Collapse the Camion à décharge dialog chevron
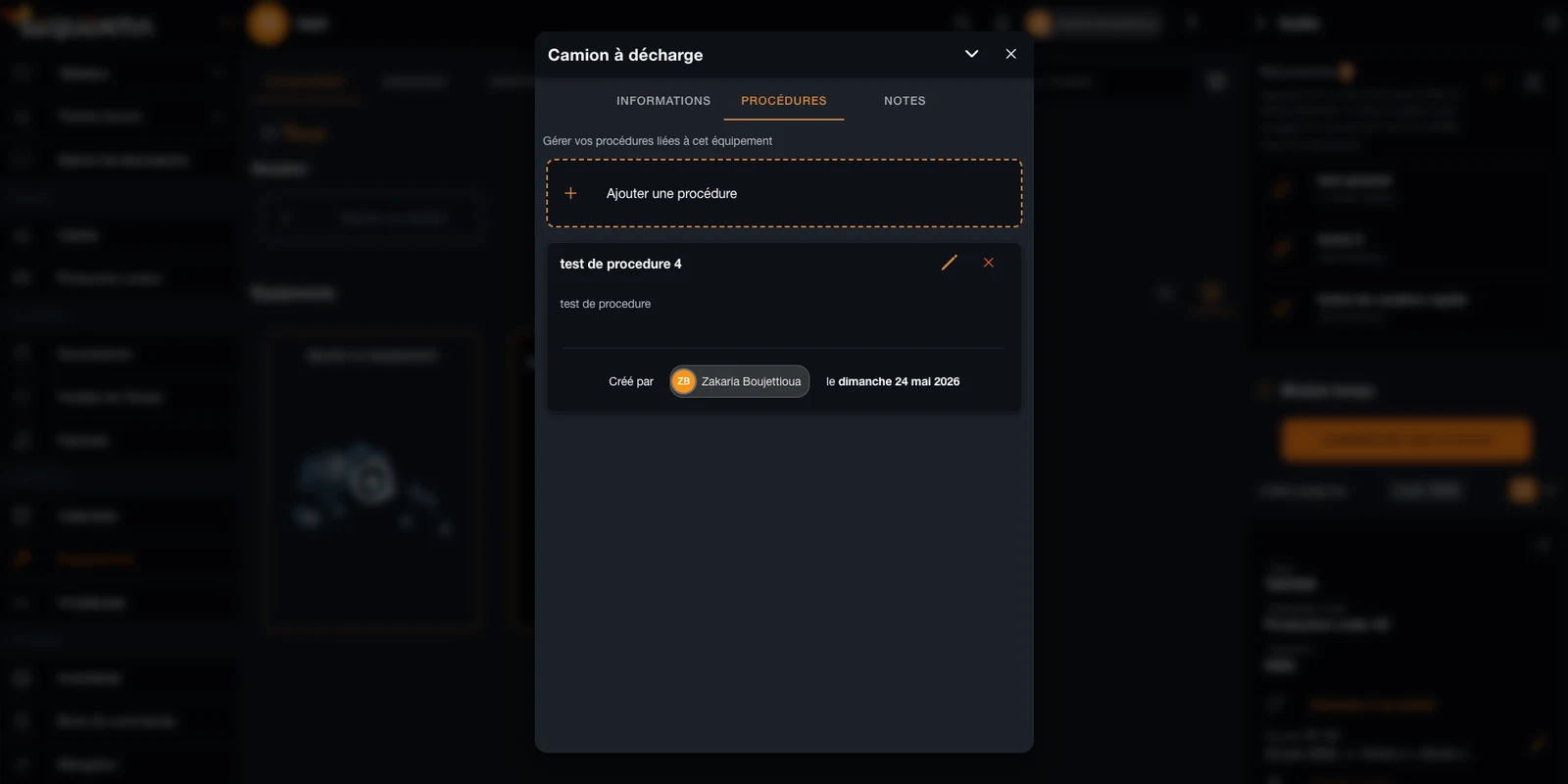 coord(971,54)
